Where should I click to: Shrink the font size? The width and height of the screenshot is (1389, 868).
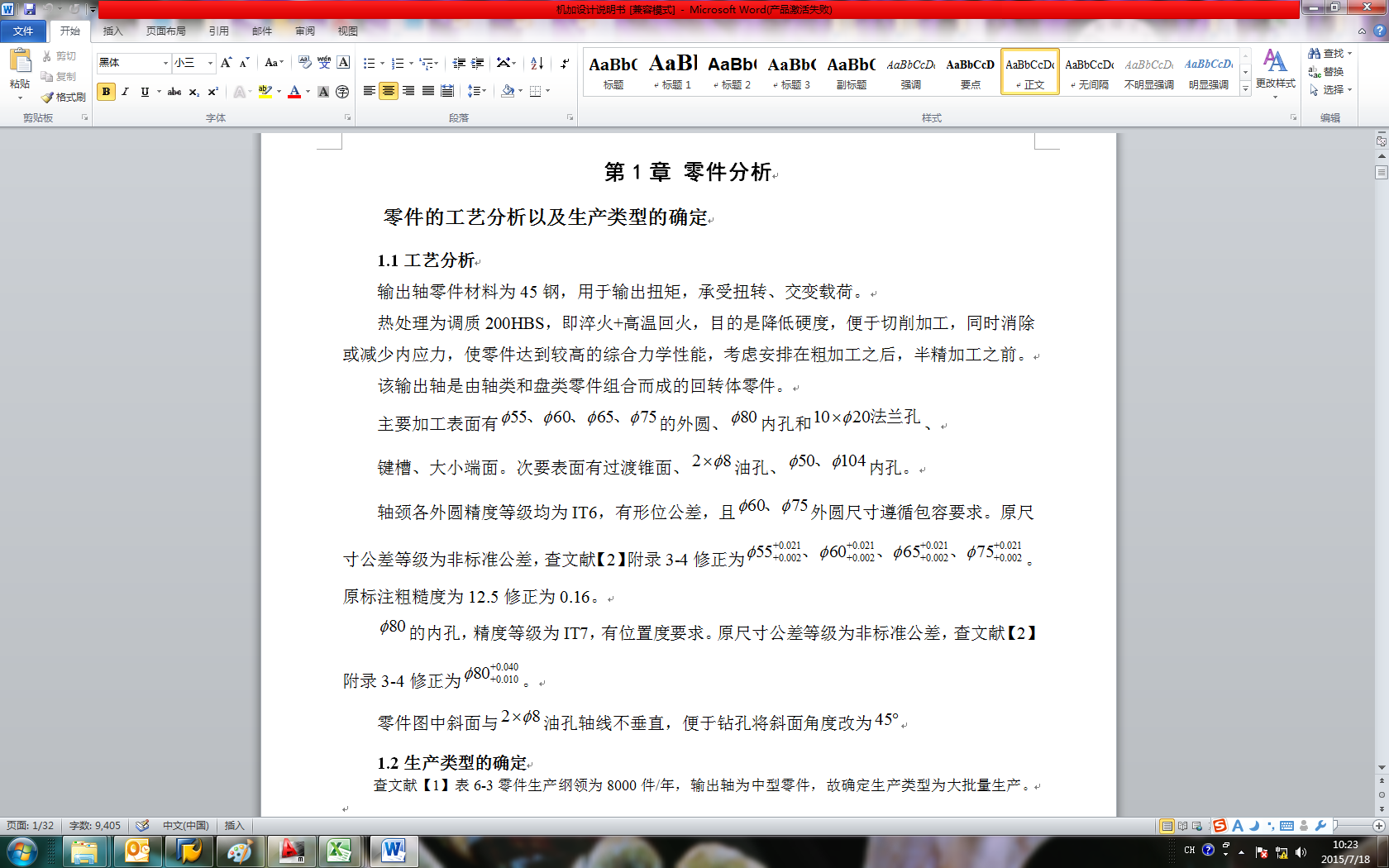click(x=244, y=63)
